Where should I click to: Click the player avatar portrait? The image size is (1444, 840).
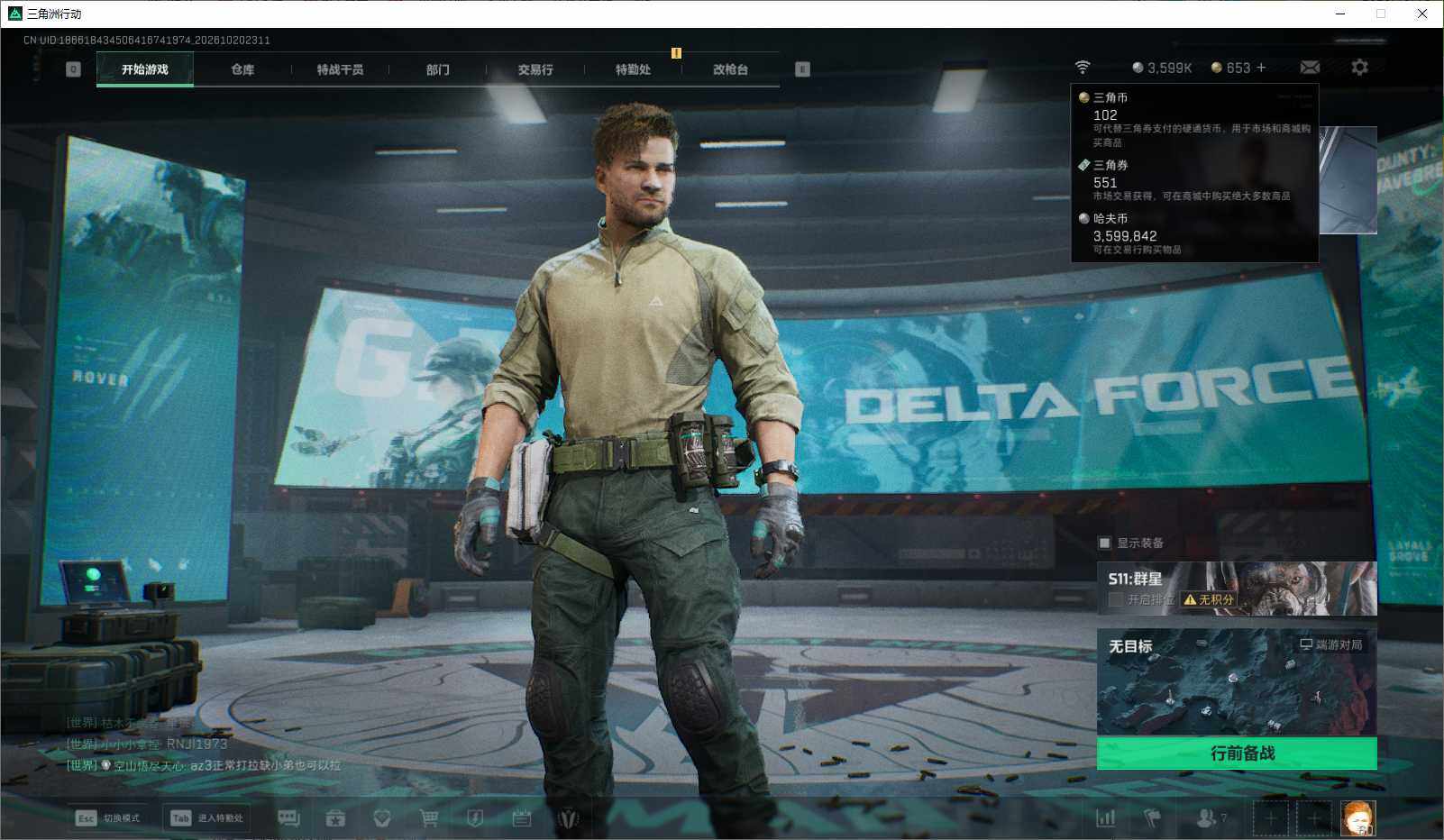1357,817
